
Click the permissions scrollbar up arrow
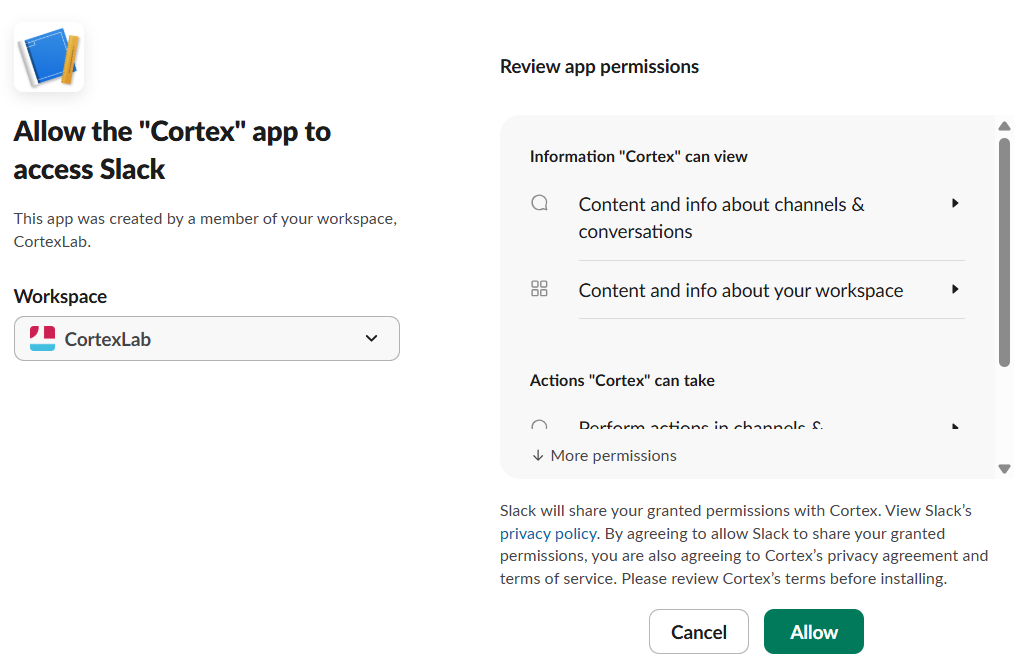(1004, 126)
